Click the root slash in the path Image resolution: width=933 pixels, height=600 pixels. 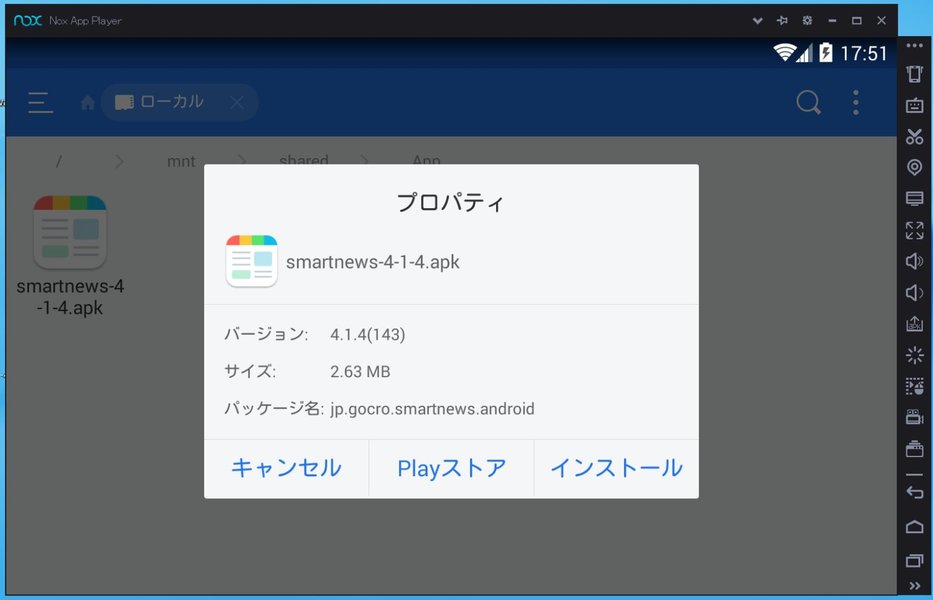tap(58, 161)
